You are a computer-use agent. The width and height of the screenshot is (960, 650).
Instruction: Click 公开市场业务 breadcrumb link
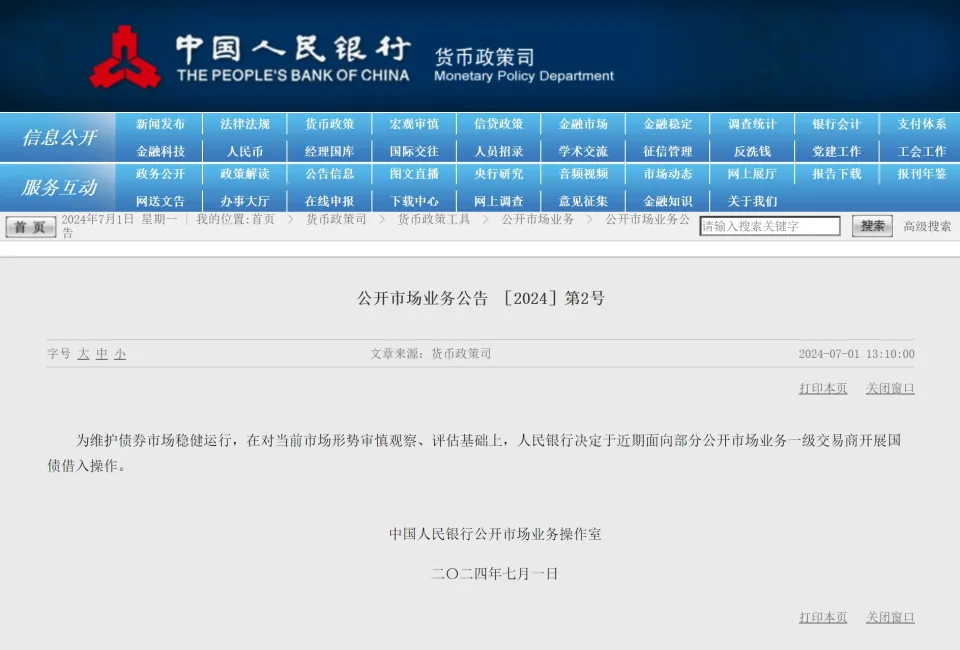[538, 219]
